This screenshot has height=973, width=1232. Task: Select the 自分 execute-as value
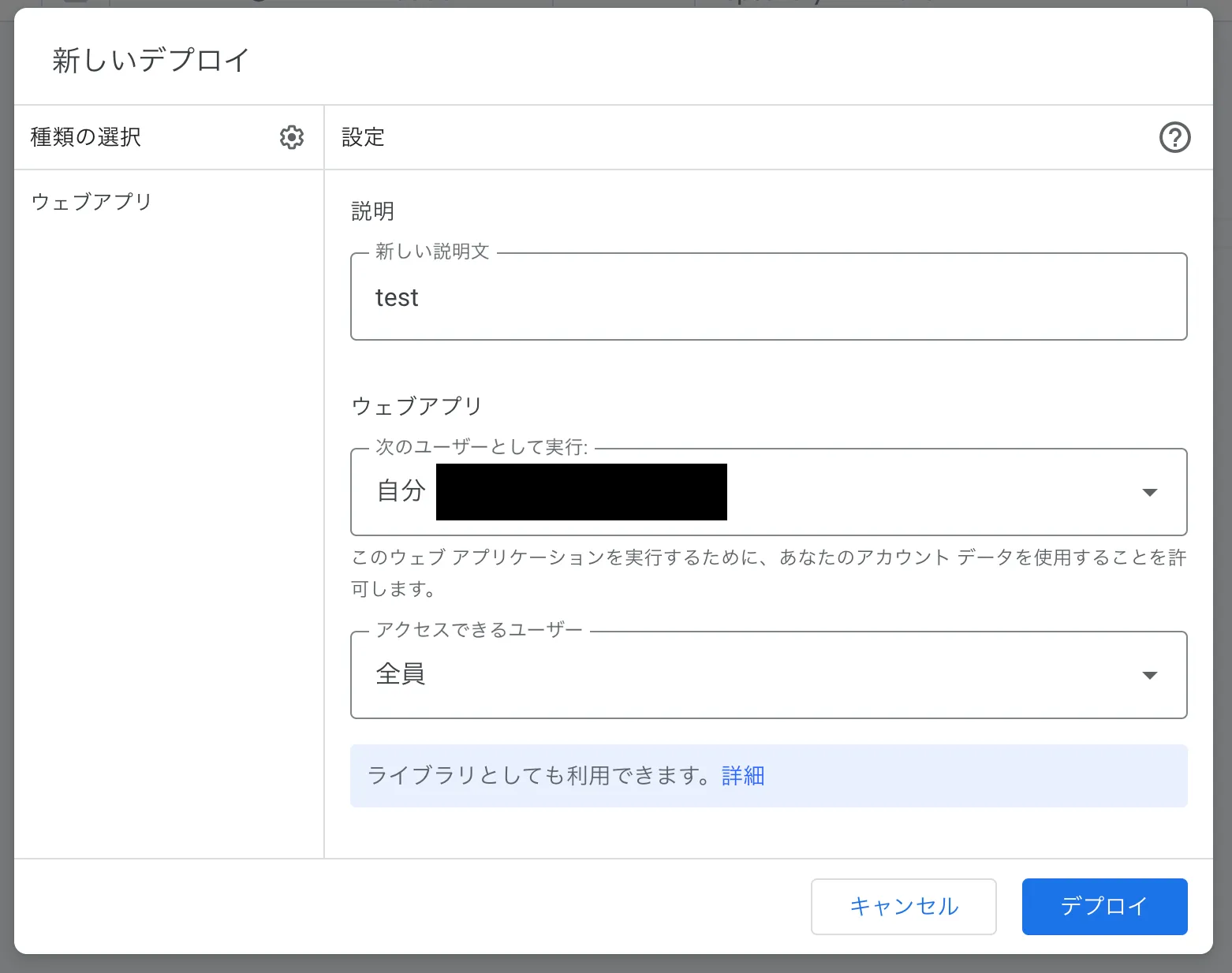click(401, 492)
